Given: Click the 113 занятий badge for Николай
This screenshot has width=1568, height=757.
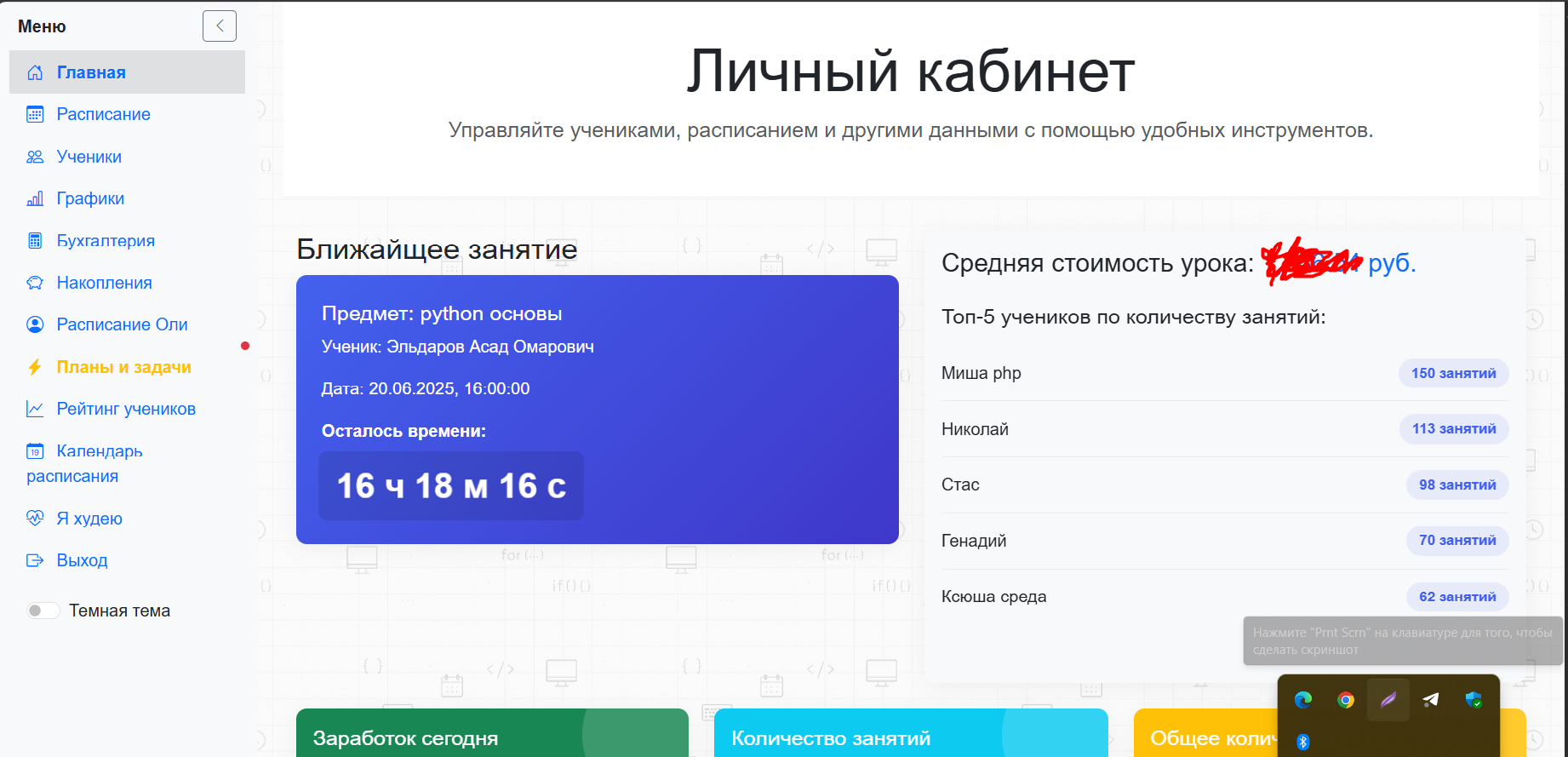Looking at the screenshot, I should pyautogui.click(x=1454, y=428).
